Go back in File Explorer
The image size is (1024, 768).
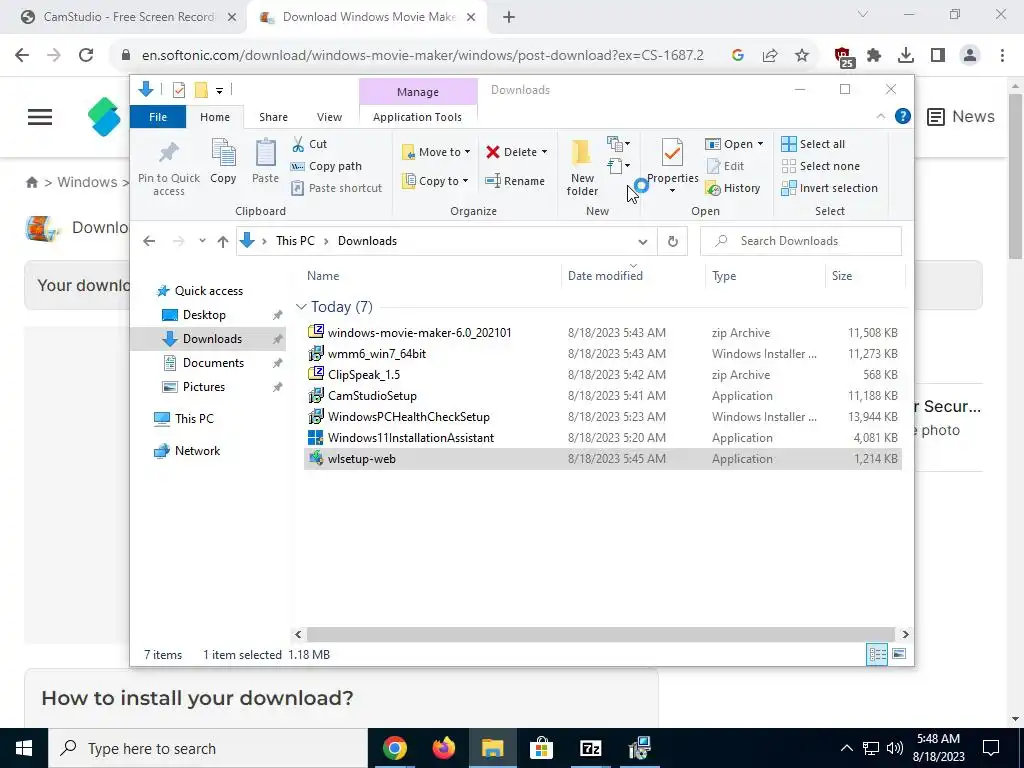149,241
